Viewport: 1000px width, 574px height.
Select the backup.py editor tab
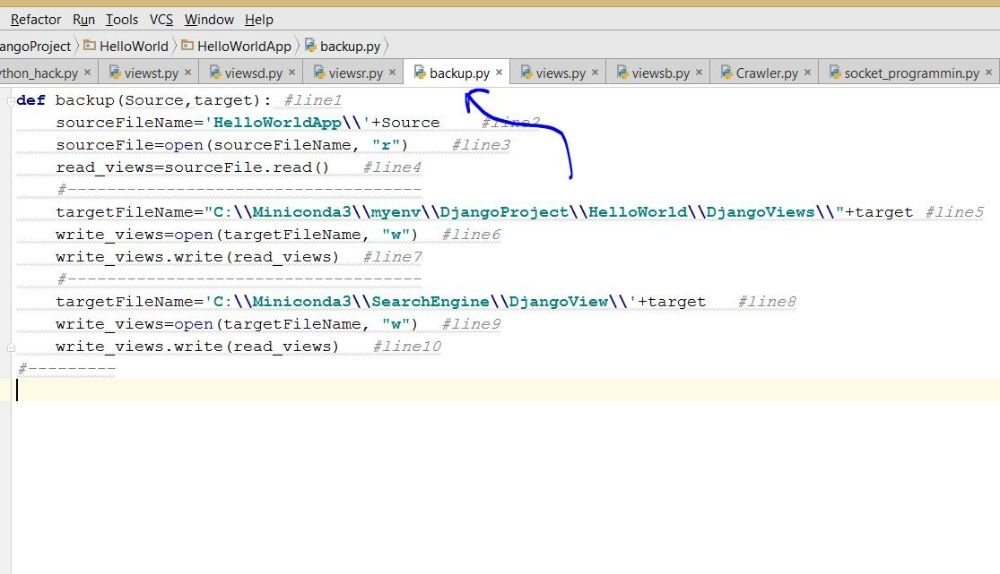458,73
